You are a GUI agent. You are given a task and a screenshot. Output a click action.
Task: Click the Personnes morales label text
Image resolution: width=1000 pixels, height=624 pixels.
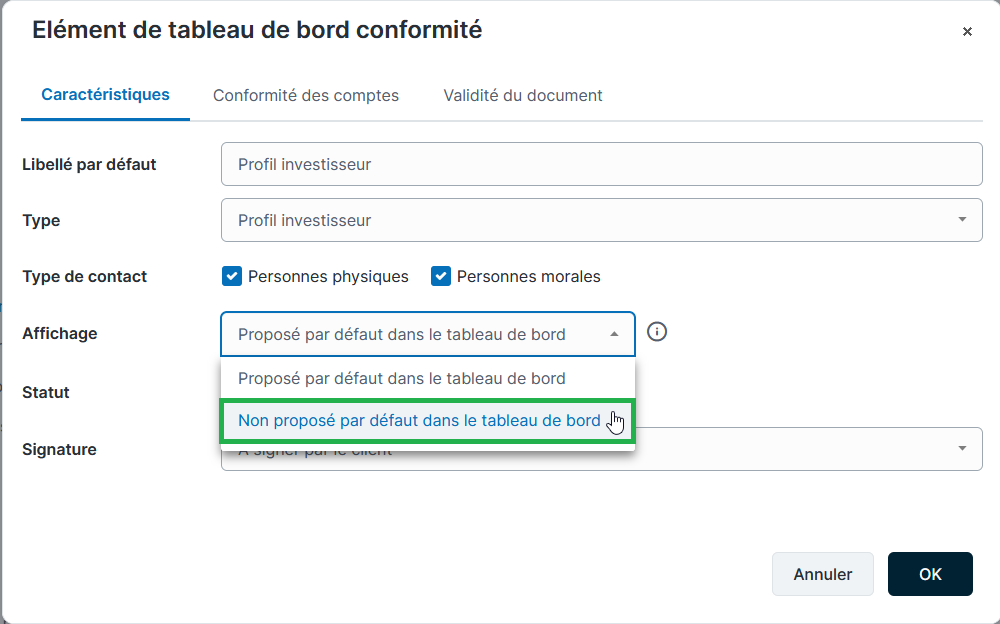528,277
